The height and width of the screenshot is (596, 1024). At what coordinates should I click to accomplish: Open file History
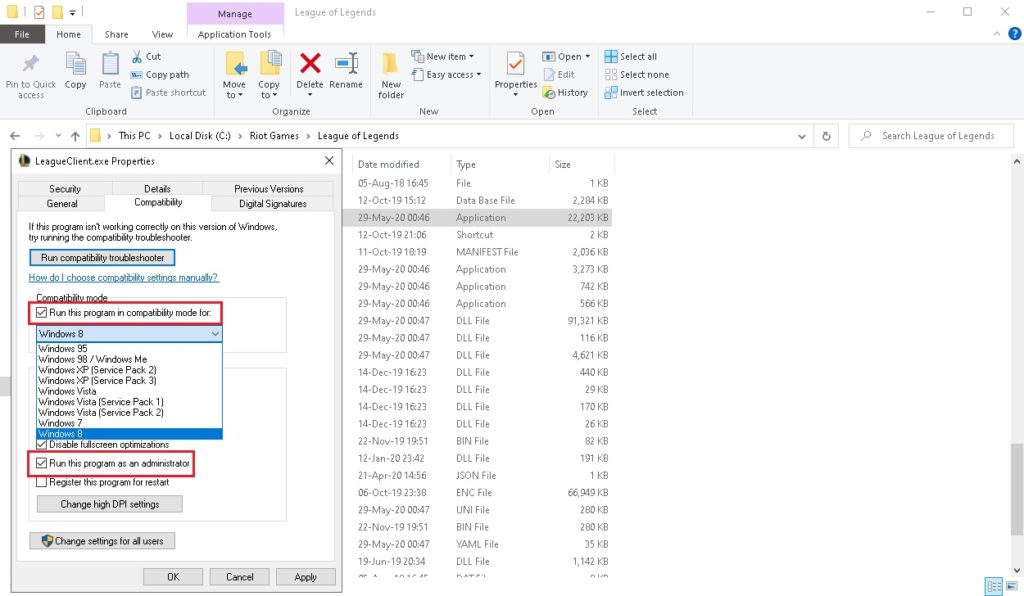click(566, 93)
